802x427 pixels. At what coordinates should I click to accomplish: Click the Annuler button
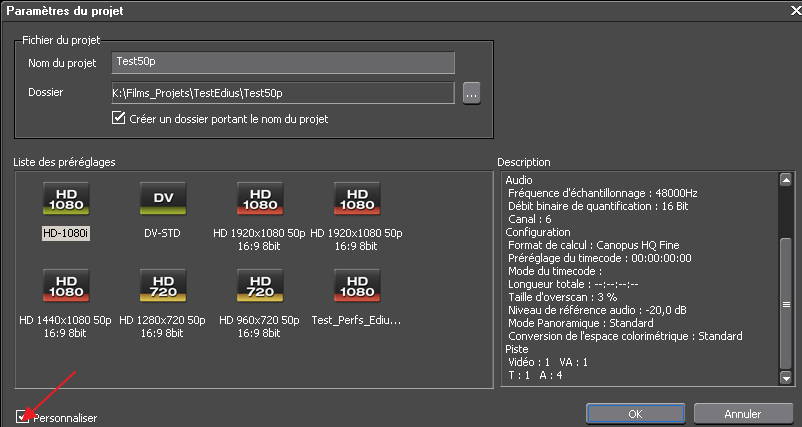(743, 413)
